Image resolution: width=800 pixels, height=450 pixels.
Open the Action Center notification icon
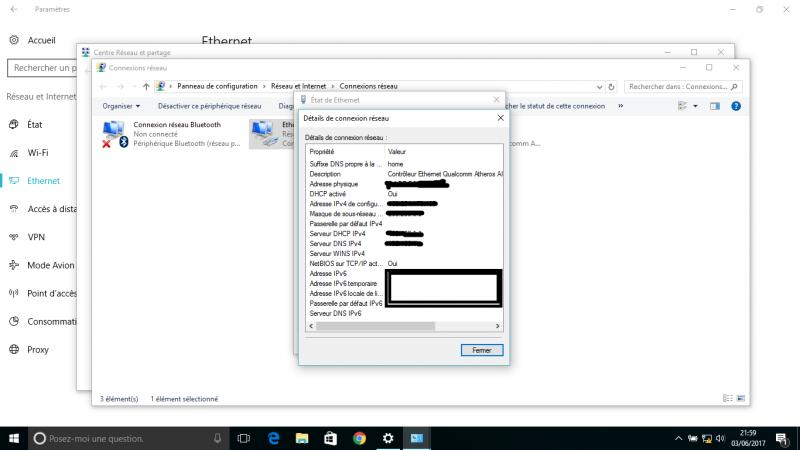782,438
